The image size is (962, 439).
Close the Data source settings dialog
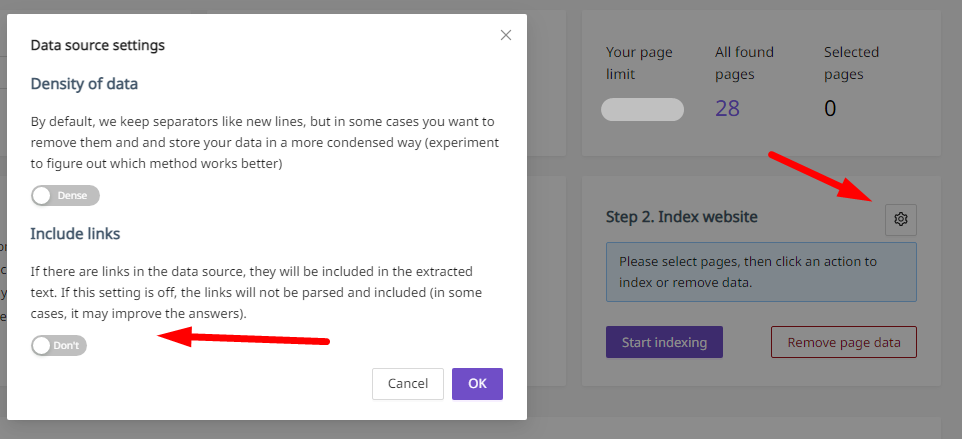point(506,35)
